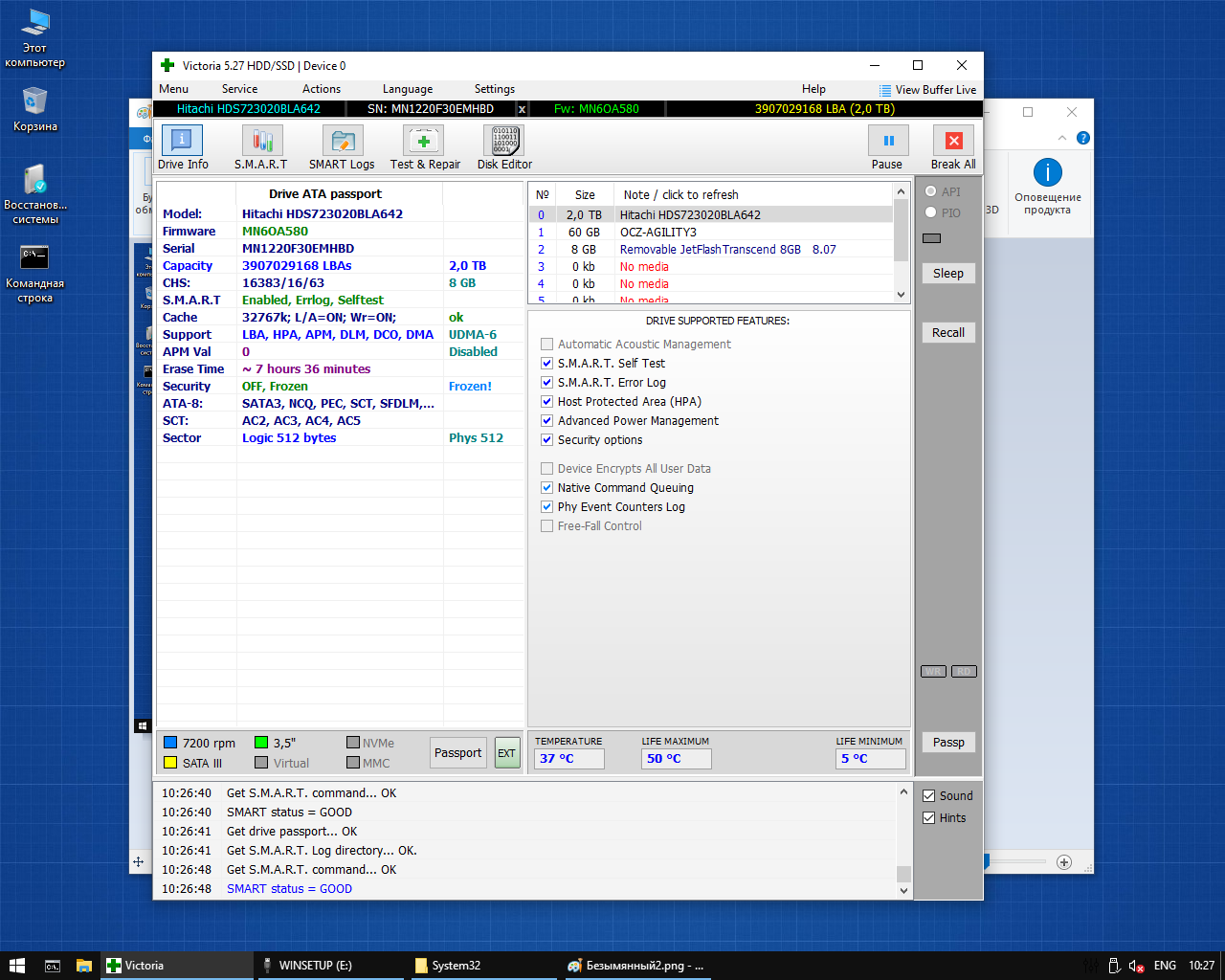
Task: Select Командная строка desktop icon
Action: (35, 273)
